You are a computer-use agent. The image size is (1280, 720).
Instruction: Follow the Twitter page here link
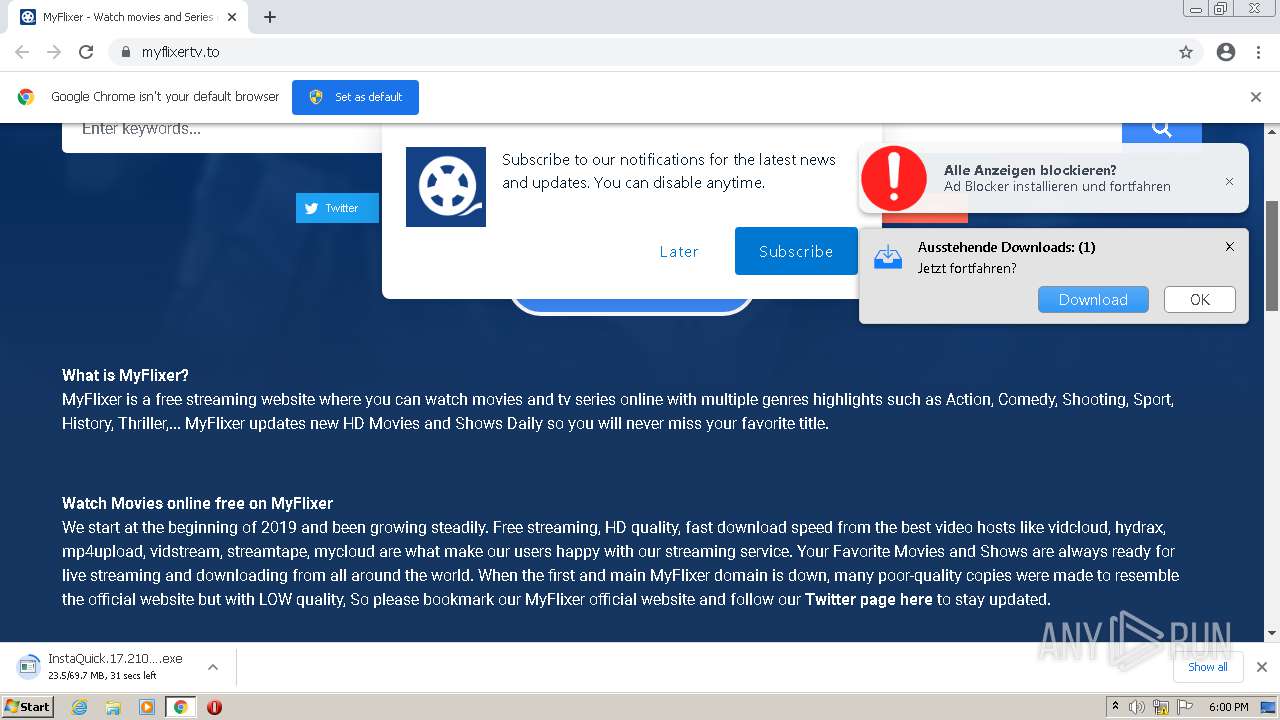[869, 599]
